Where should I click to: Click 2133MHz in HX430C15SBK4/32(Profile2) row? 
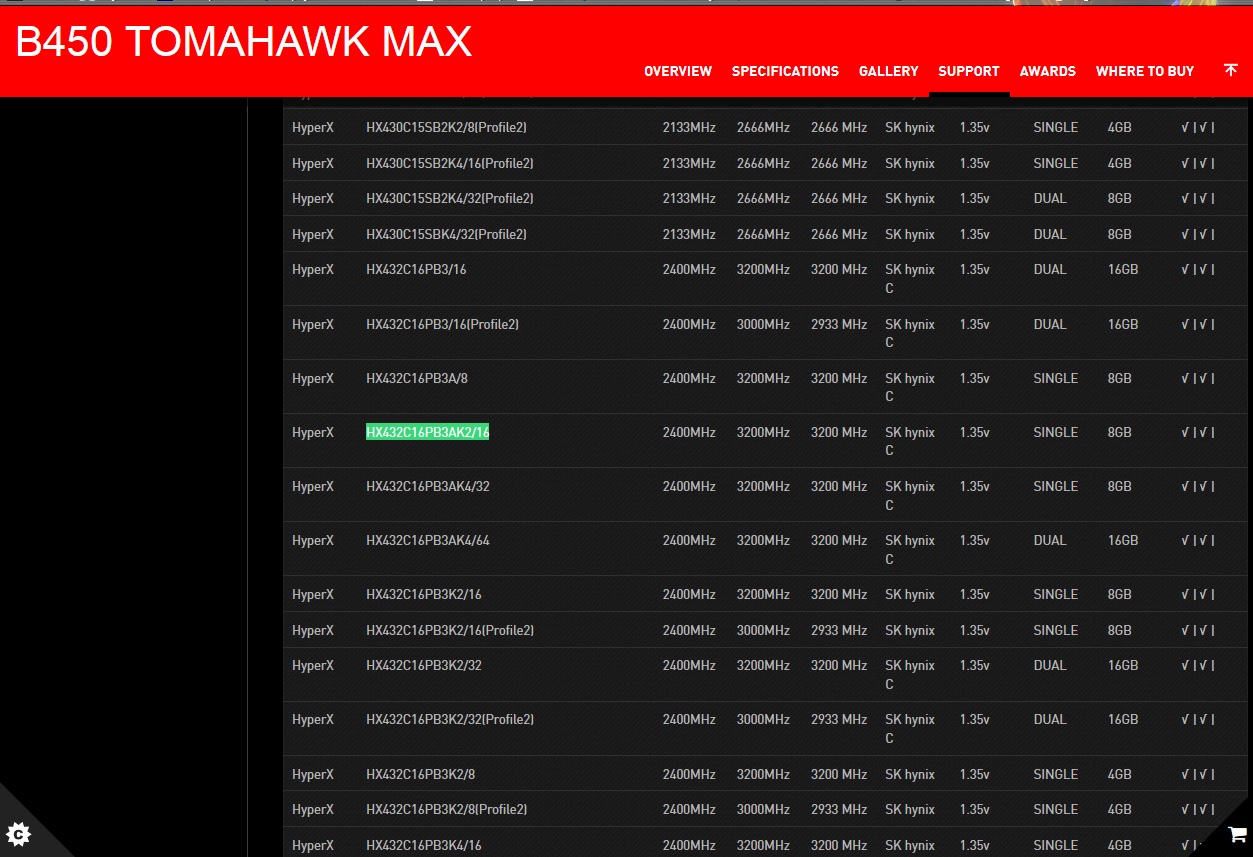click(689, 234)
